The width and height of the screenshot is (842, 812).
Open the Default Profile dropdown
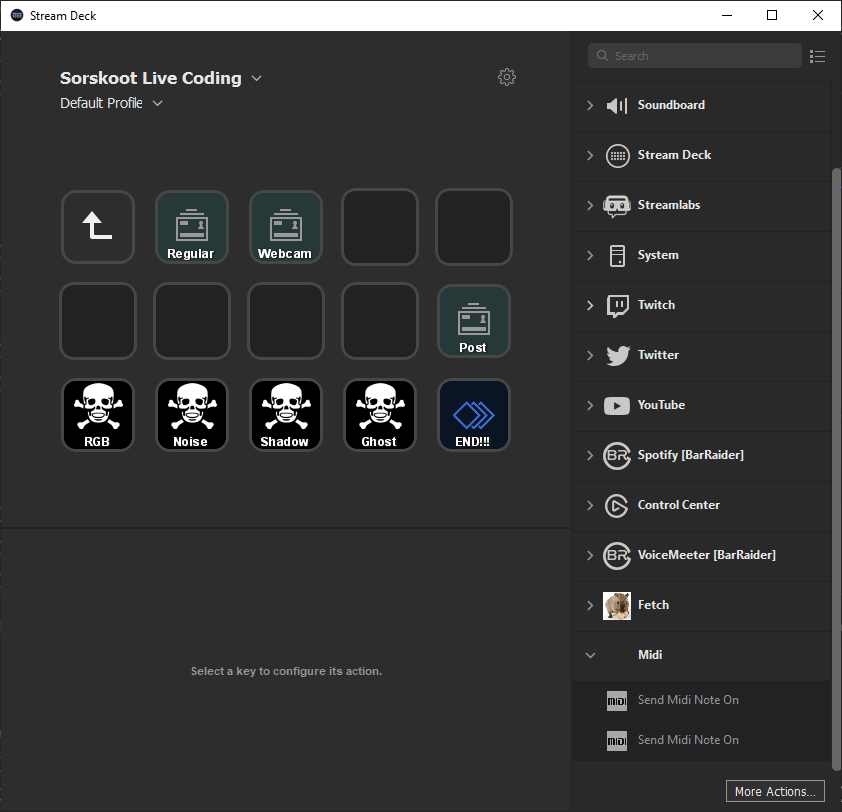(157, 103)
